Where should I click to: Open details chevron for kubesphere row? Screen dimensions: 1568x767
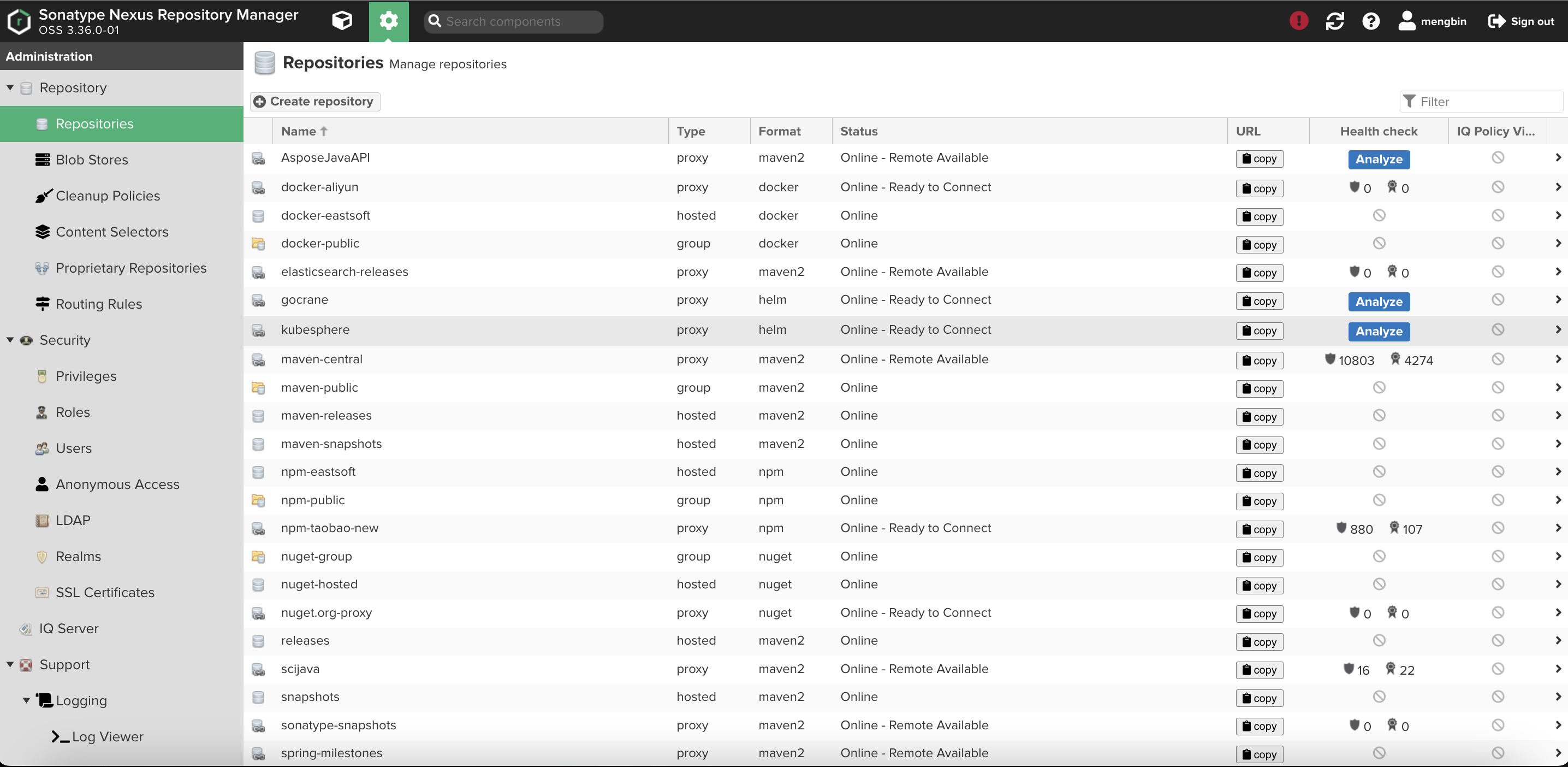click(1558, 329)
